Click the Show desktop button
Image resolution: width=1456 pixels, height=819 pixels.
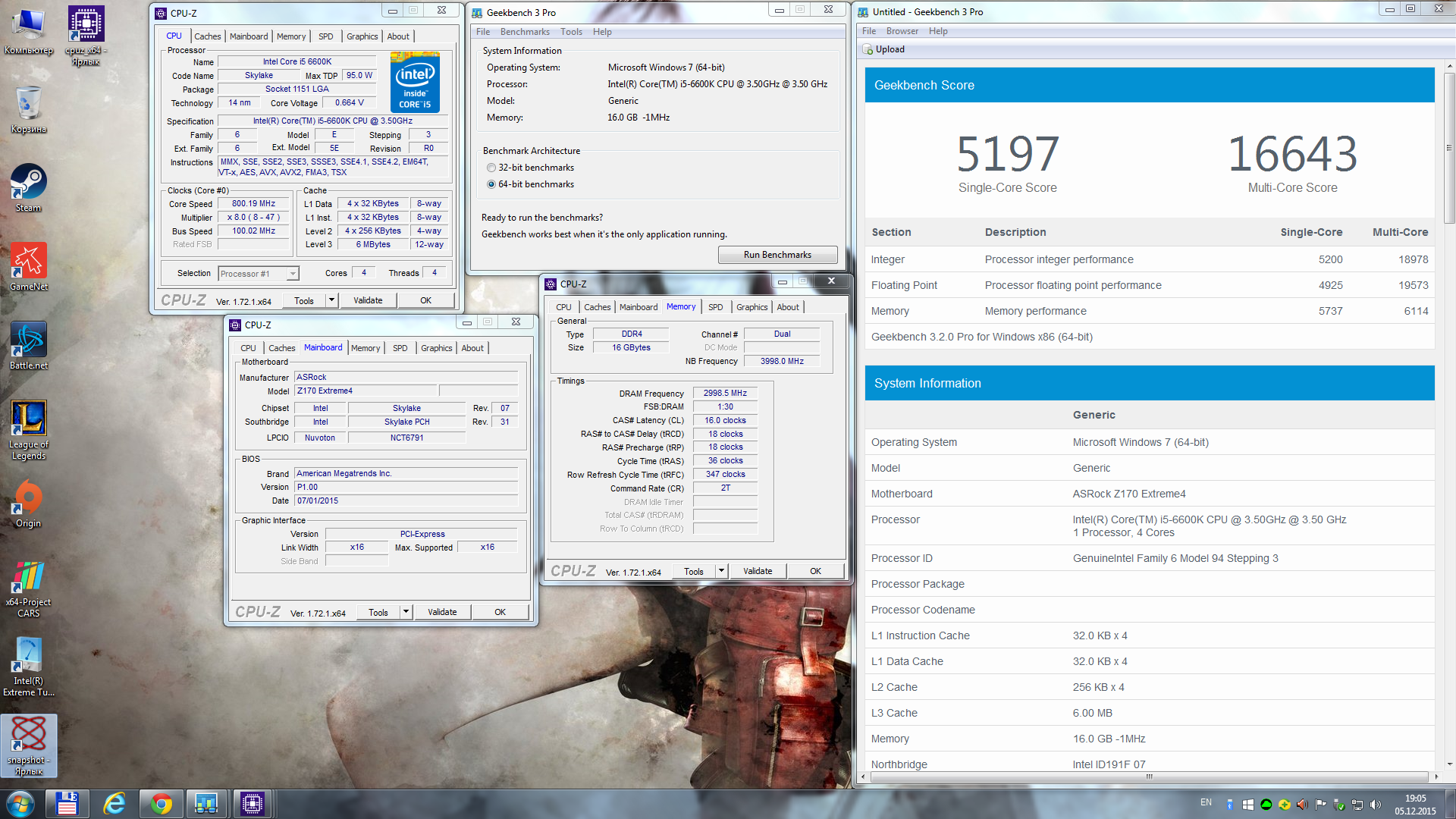[1450, 804]
